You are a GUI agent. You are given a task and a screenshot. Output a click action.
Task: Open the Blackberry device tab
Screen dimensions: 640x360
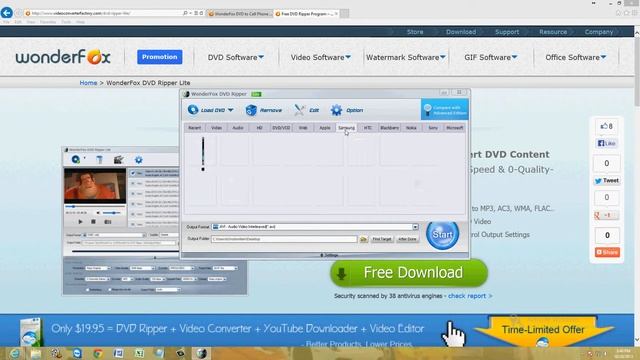coord(389,128)
